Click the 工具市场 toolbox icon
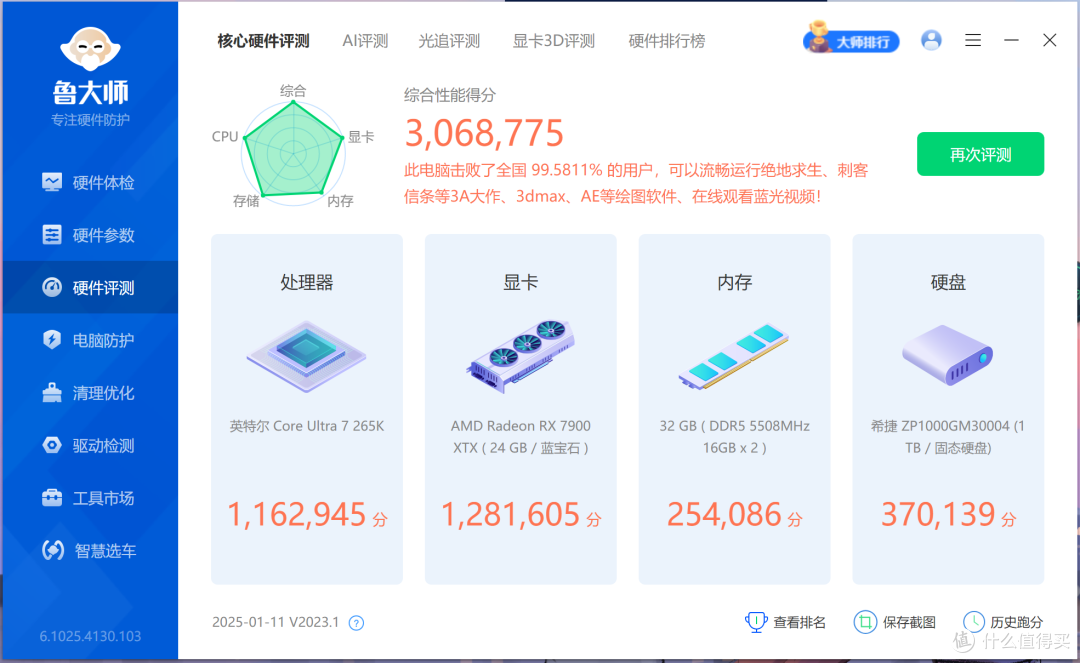Viewport: 1080px width, 663px height. 52,497
